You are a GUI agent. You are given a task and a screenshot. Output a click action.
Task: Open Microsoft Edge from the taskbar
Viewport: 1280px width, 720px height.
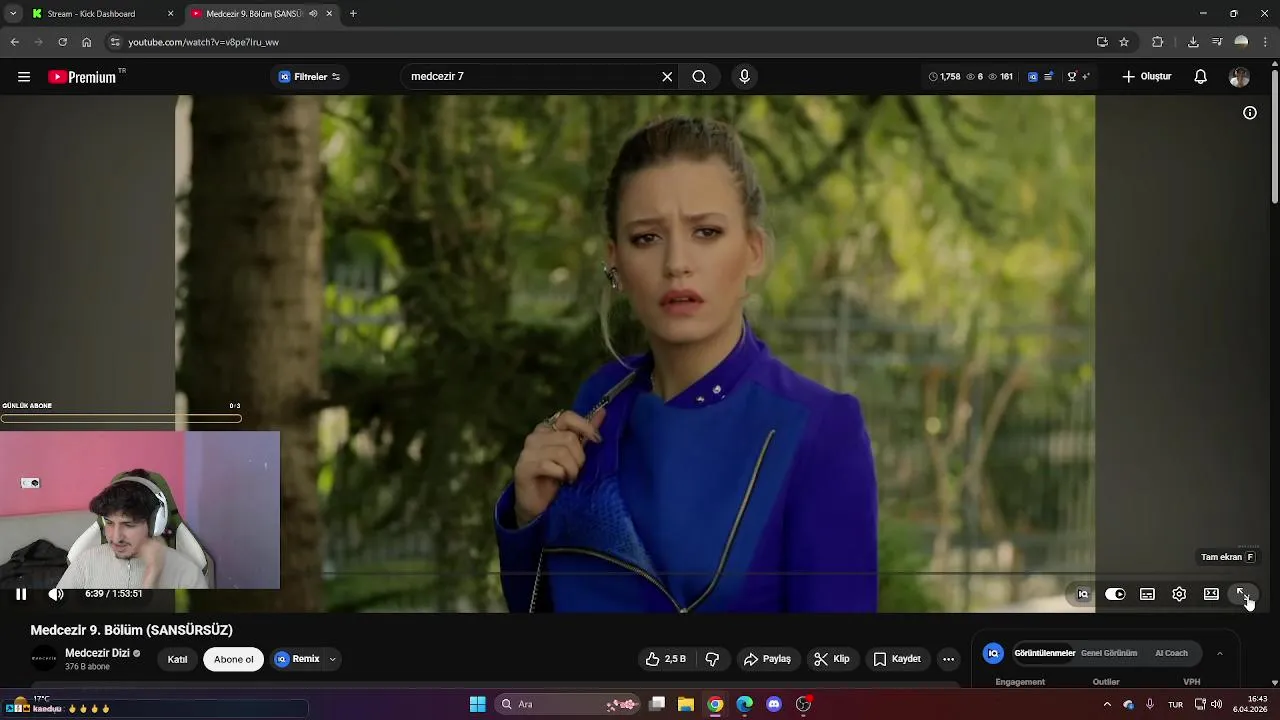[745, 704]
